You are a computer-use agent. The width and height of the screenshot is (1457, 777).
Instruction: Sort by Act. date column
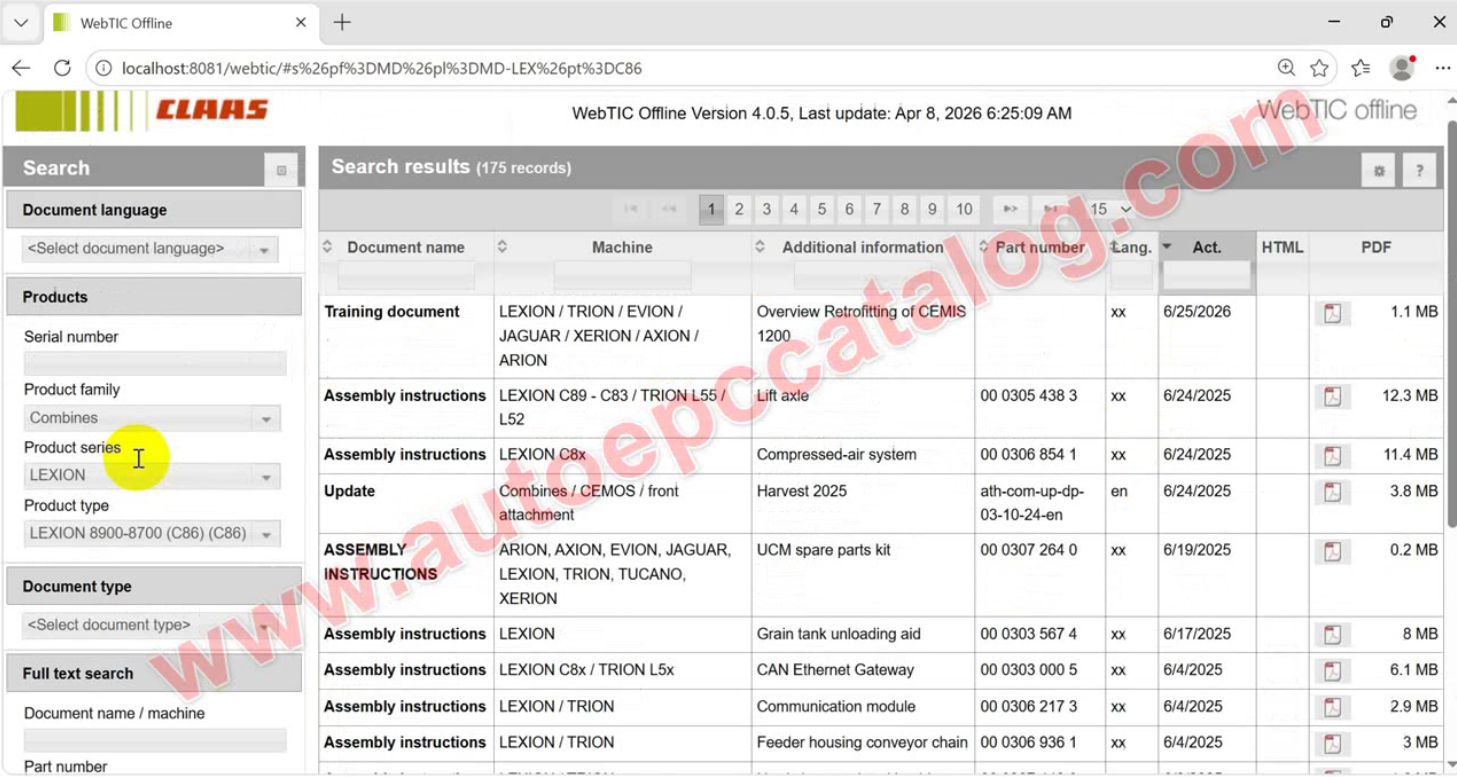click(x=1206, y=247)
